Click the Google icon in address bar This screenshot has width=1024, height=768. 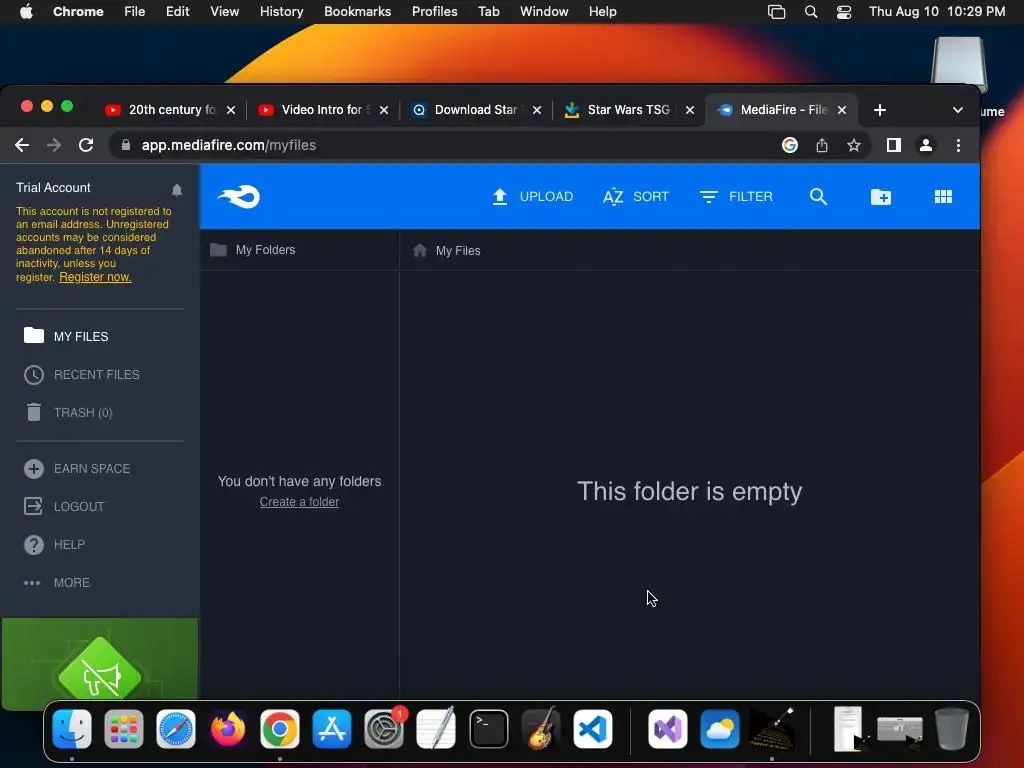[x=790, y=145]
